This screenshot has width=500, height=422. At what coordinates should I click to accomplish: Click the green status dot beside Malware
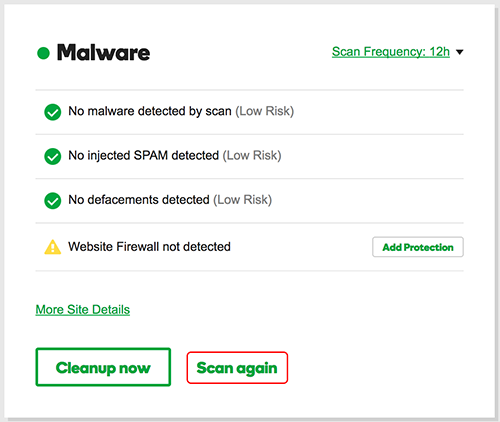point(43,53)
